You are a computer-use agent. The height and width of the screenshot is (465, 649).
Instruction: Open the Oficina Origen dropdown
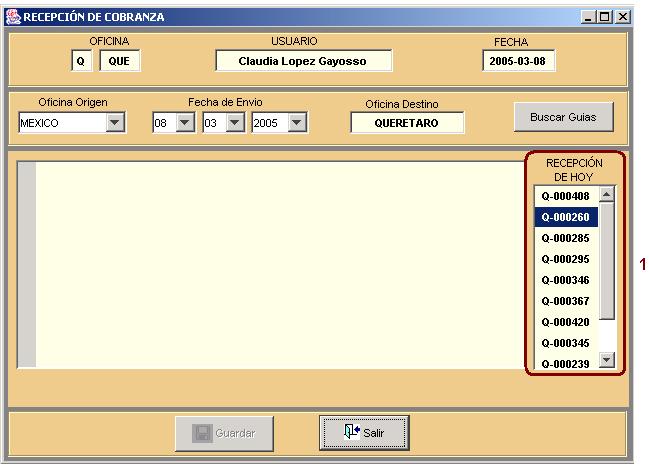[x=115, y=122]
